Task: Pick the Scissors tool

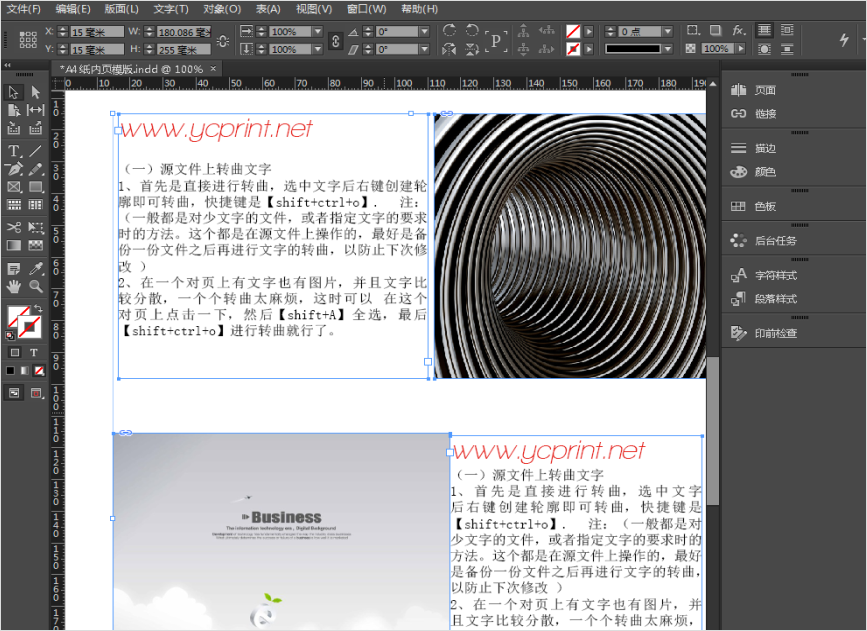Action: coord(14,227)
